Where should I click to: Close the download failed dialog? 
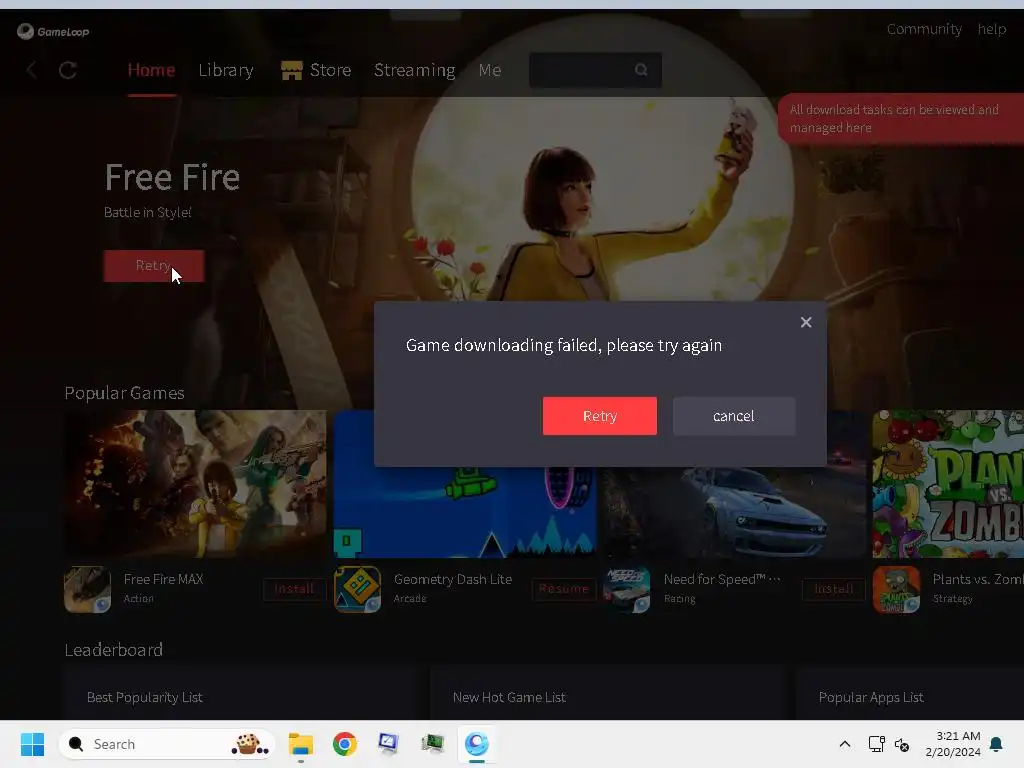pos(806,322)
